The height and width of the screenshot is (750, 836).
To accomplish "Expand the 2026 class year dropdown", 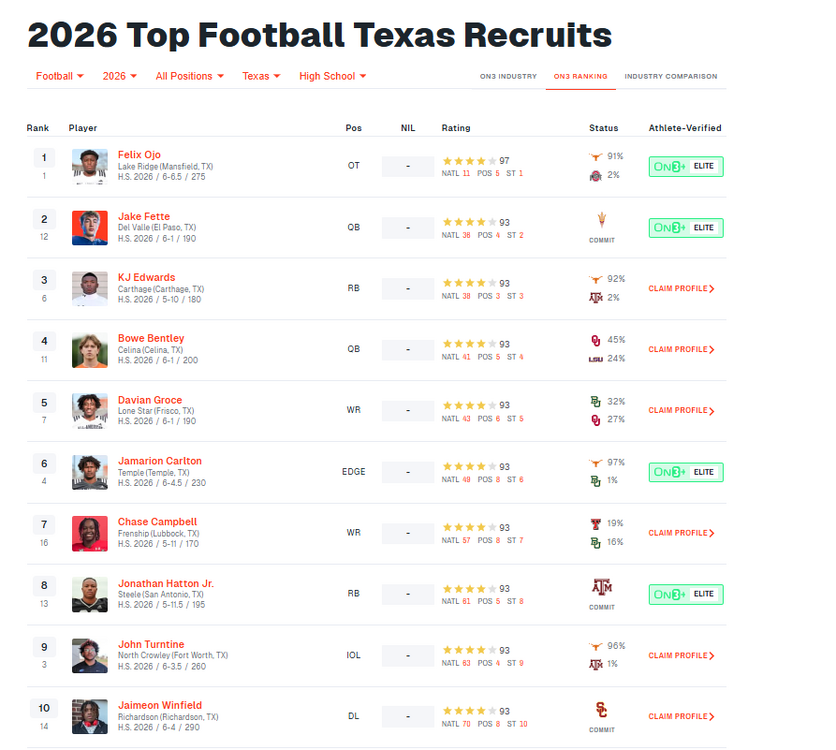I will 120,76.
